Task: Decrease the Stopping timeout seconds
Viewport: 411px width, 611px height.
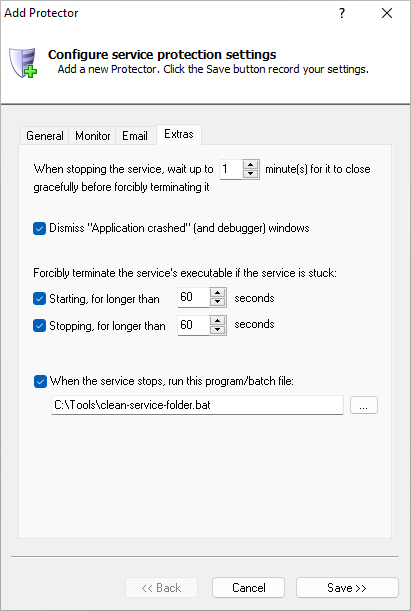Action: 217,330
